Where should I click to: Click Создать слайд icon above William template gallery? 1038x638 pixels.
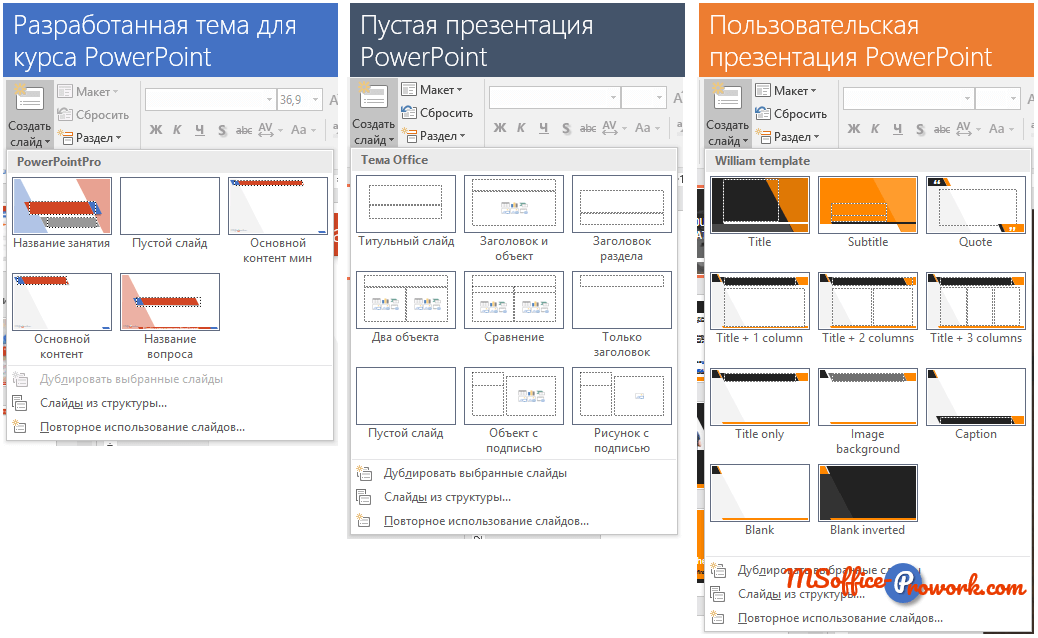tap(727, 98)
